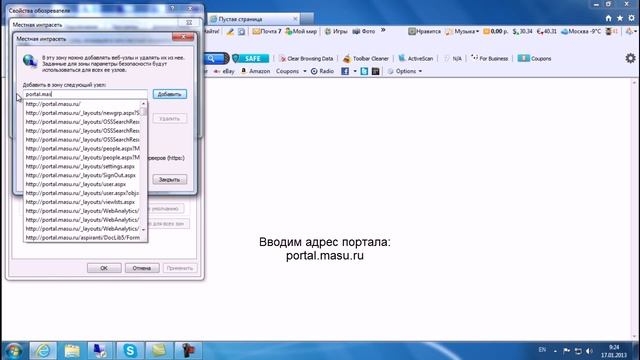The height and width of the screenshot is (360, 640).
Task: Click the euro exchange rate indicator
Action: tap(547, 31)
